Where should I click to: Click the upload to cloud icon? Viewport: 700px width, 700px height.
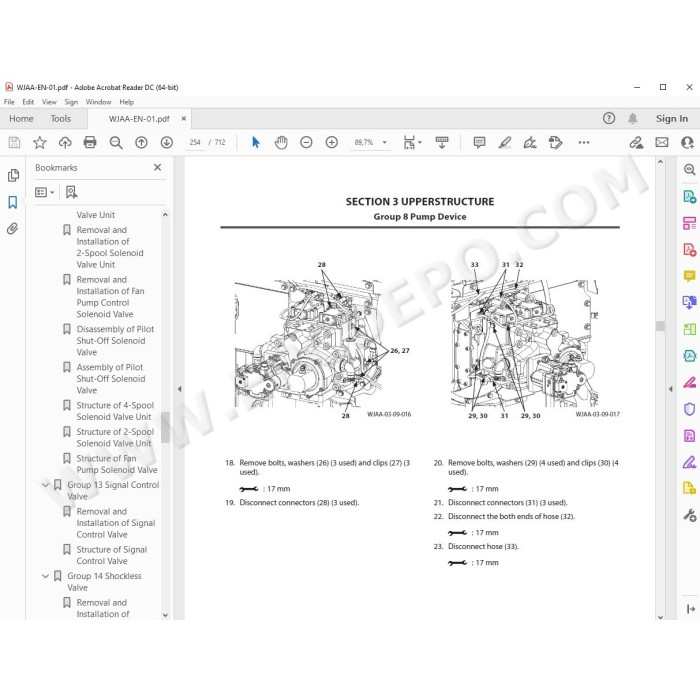65,142
